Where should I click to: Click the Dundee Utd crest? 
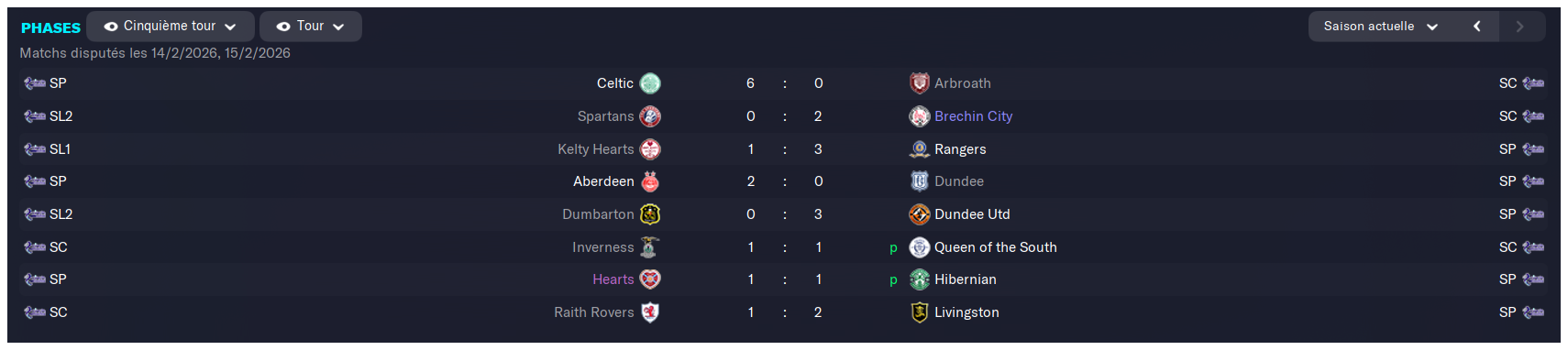pyautogui.click(x=919, y=214)
